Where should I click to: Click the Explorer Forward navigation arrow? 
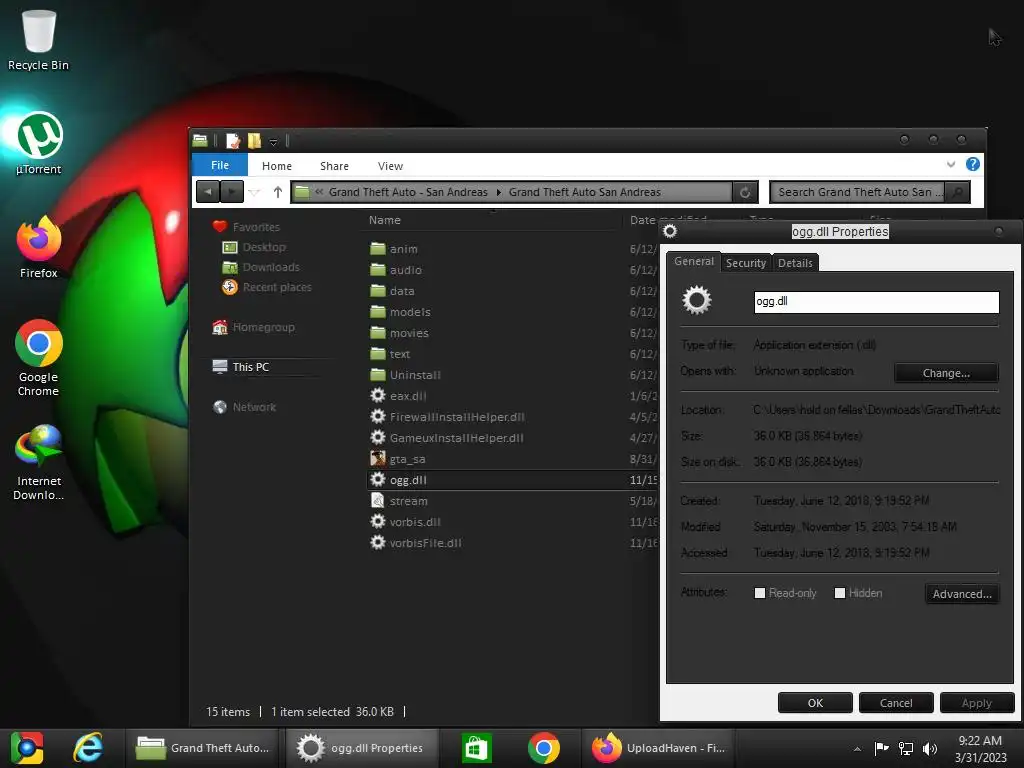point(232,192)
